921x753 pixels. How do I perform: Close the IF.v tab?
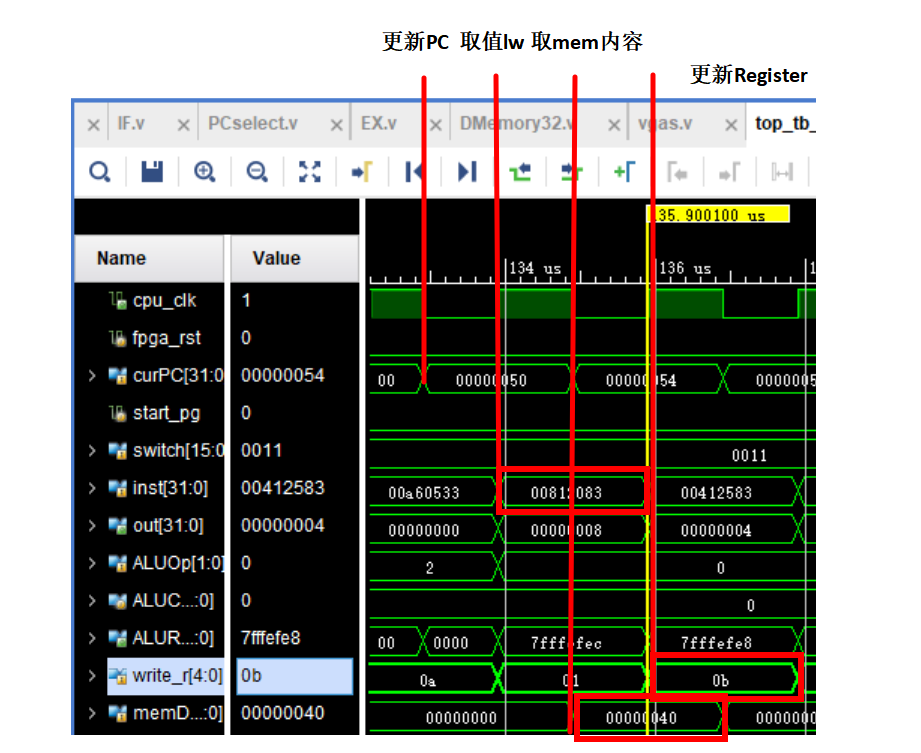pos(183,125)
